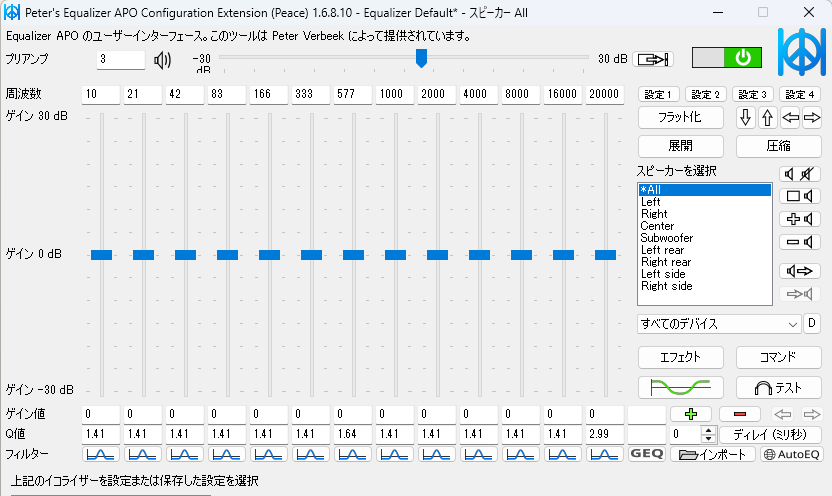Open the エフェクト panel
The width and height of the screenshot is (832, 496).
point(680,357)
